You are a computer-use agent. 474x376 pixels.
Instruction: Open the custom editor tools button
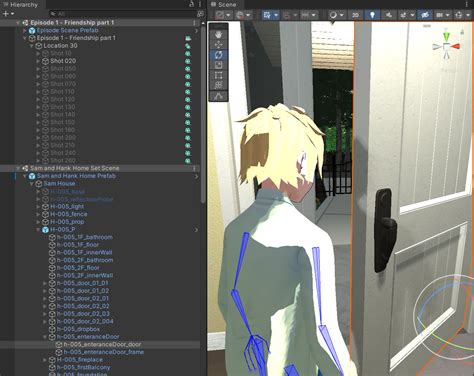[218, 96]
